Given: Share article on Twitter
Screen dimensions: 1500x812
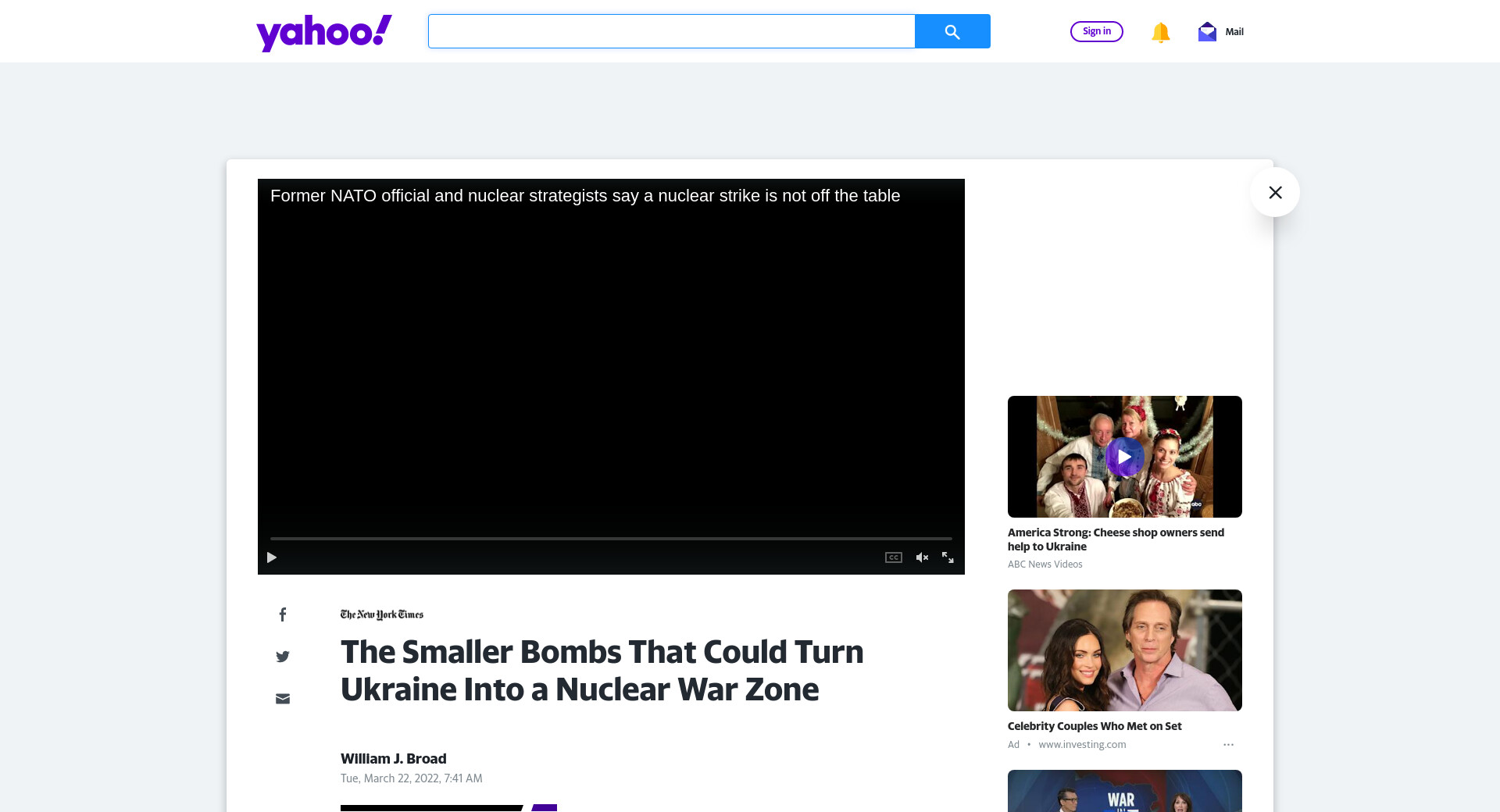Looking at the screenshot, I should [283, 657].
